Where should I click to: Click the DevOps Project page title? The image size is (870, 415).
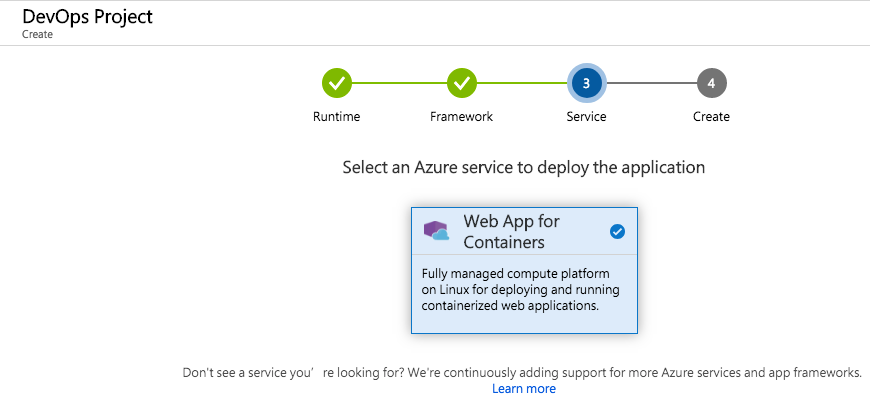(88, 16)
